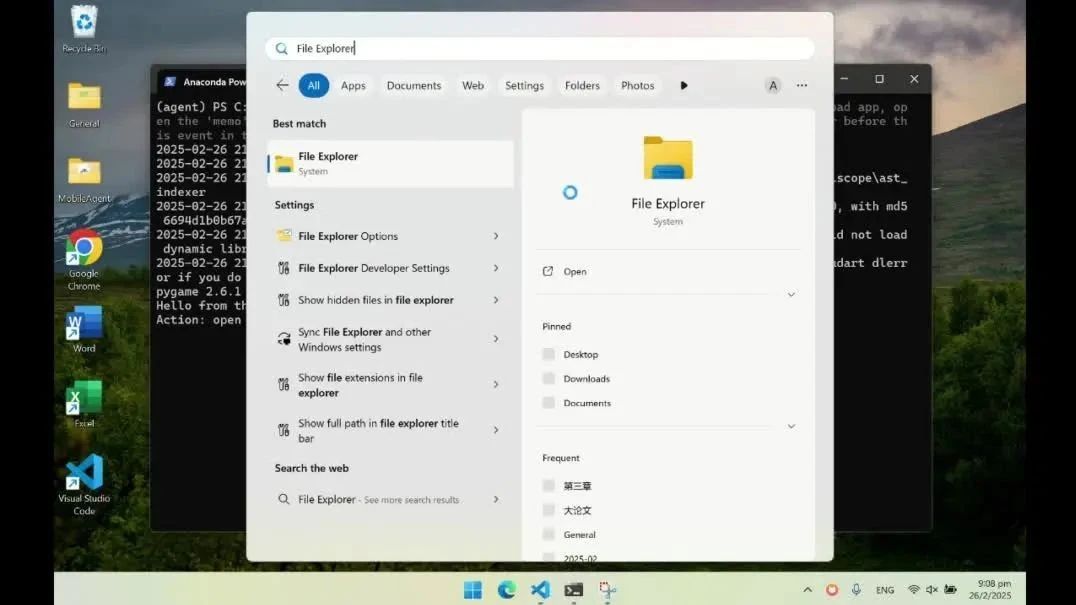Open the clock and date flyout
This screenshot has width=1076, height=605.
pos(990,589)
